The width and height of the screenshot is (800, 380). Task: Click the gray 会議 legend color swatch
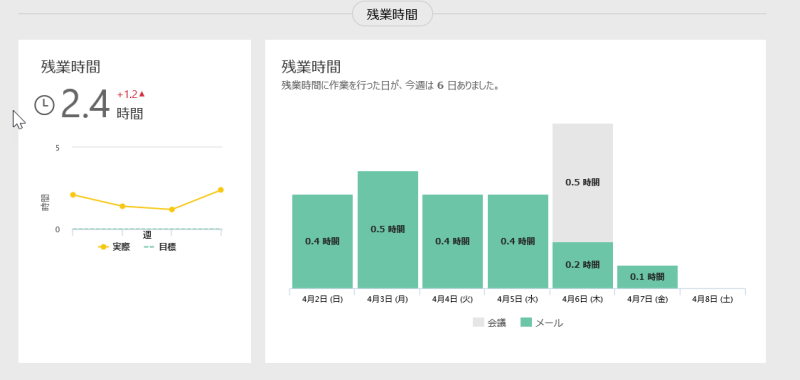pos(479,322)
